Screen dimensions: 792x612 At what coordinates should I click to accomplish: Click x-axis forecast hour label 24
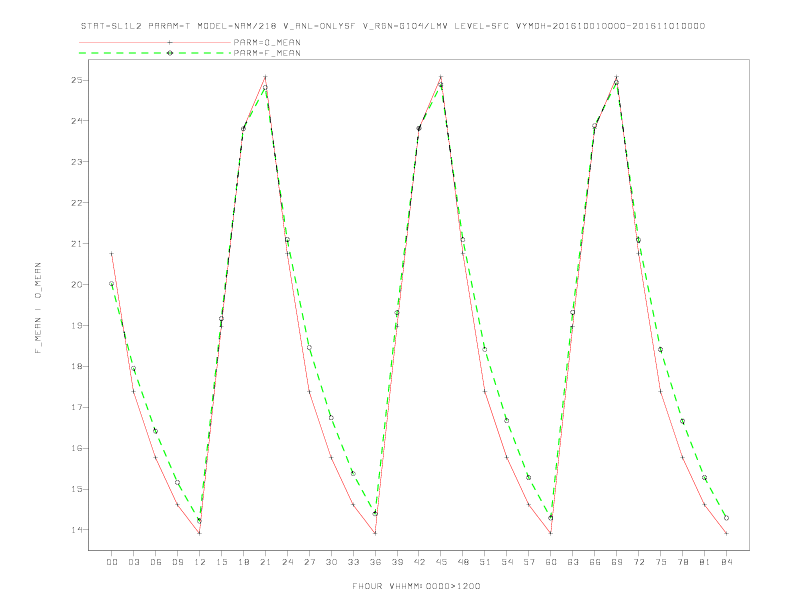point(287,562)
